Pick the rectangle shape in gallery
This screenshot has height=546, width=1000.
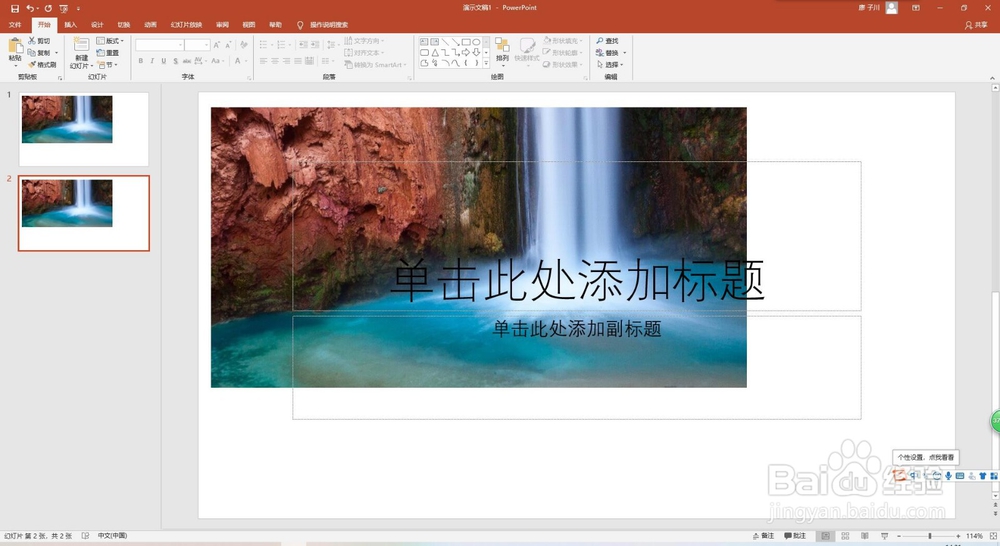point(466,42)
